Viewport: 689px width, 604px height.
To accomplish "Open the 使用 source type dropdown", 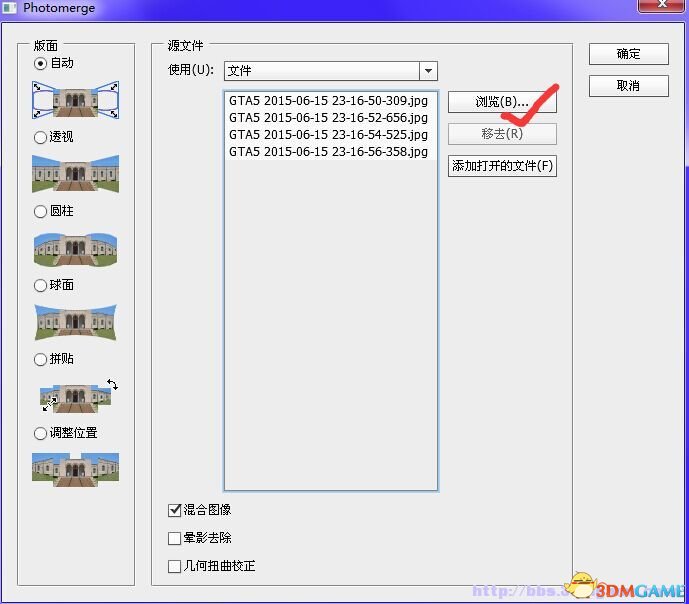I will (x=428, y=71).
